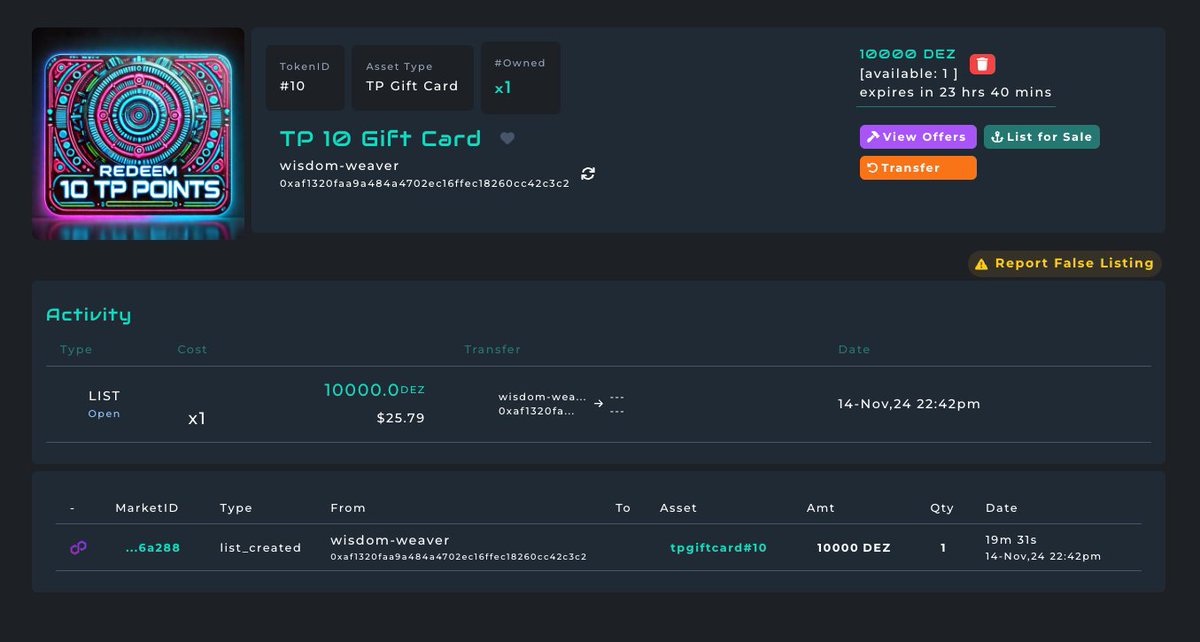Report False Listing
This screenshot has width=1200, height=642.
[1064, 263]
